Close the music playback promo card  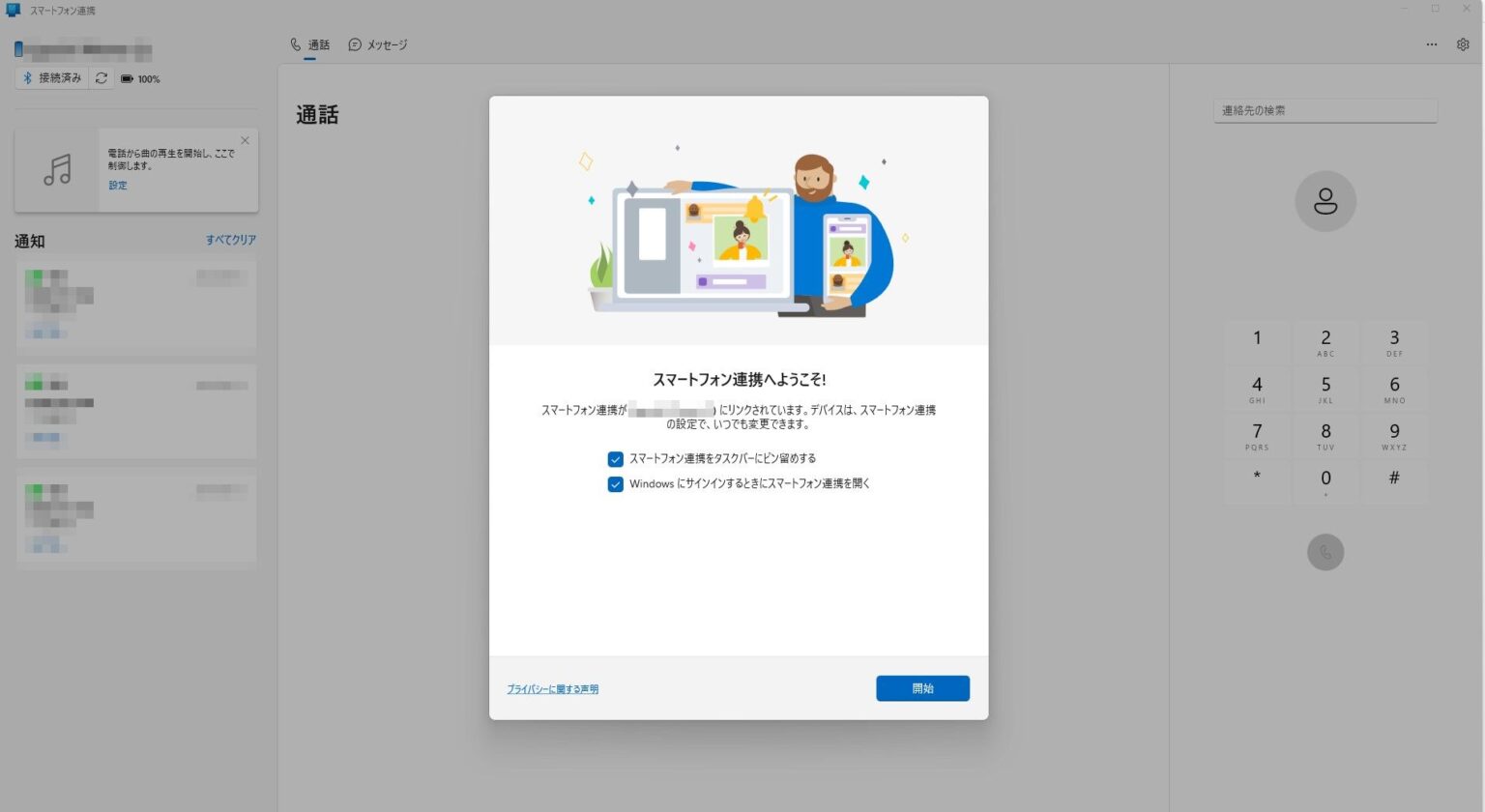pyautogui.click(x=245, y=140)
